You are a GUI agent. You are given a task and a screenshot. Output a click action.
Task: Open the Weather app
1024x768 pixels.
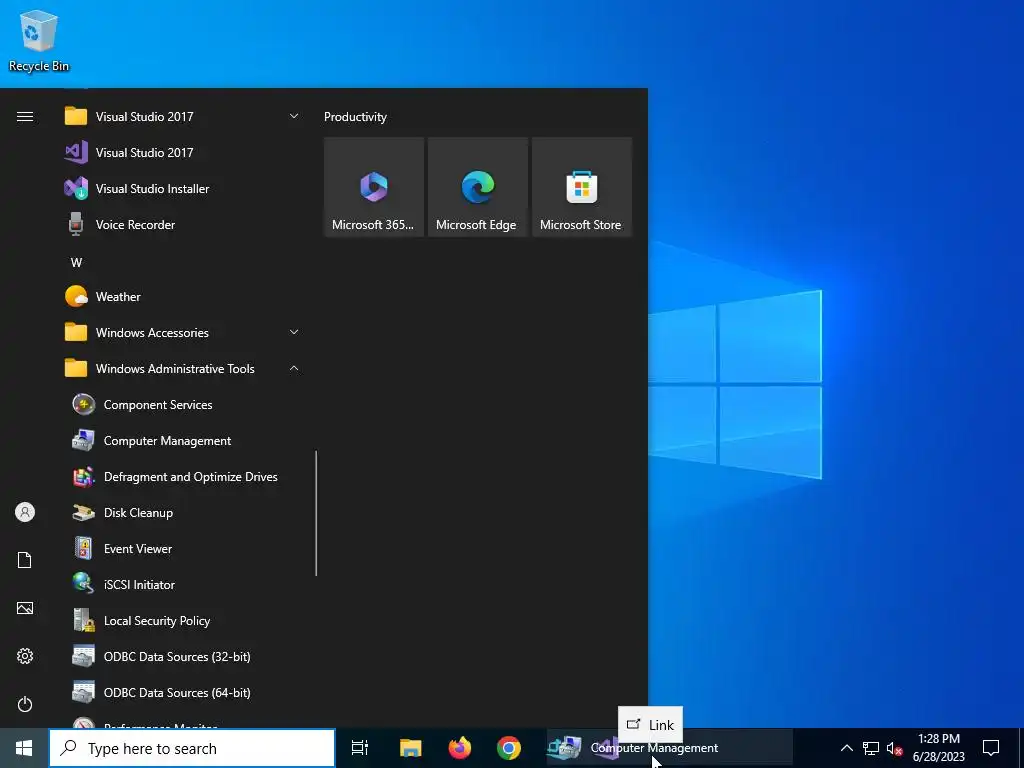pos(182,296)
